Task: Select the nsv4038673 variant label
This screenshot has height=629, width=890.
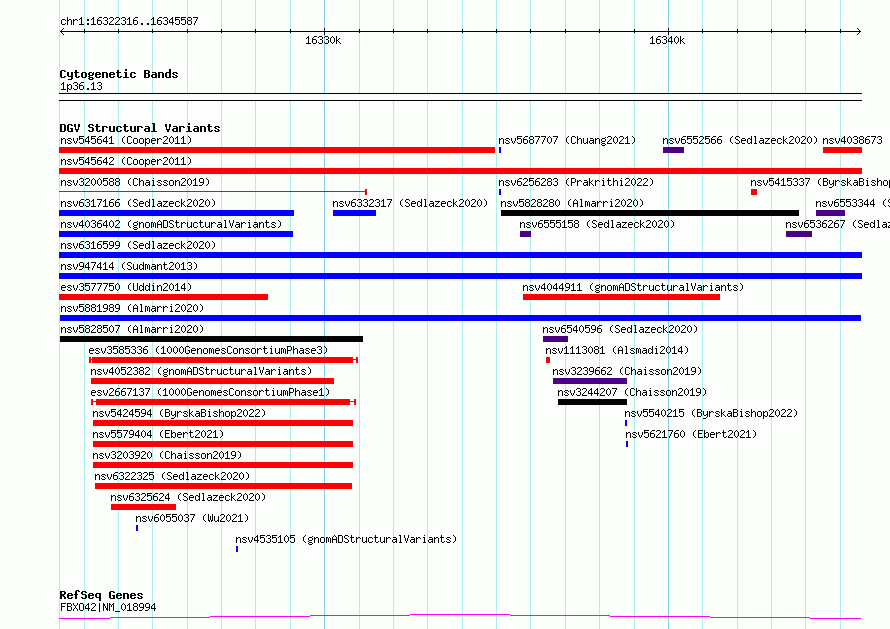Action: [853, 140]
